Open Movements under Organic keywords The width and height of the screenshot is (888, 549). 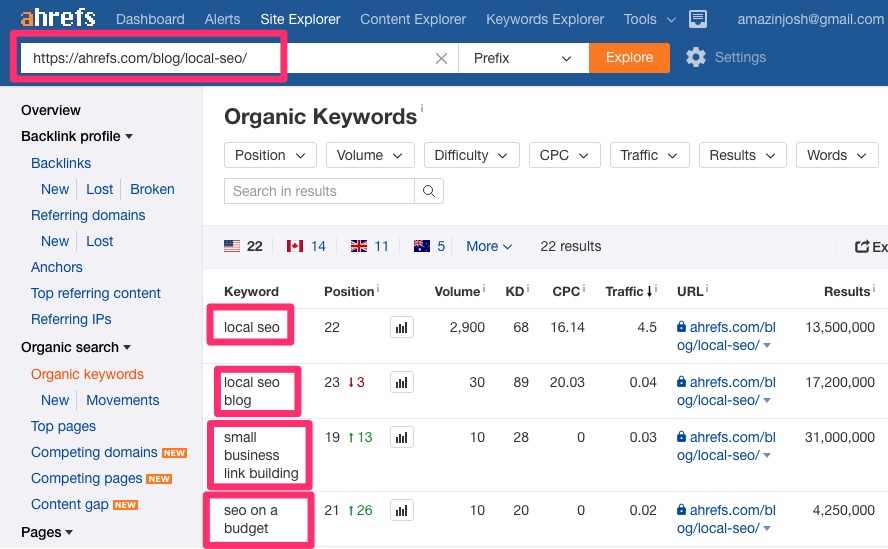pyautogui.click(x=122, y=401)
